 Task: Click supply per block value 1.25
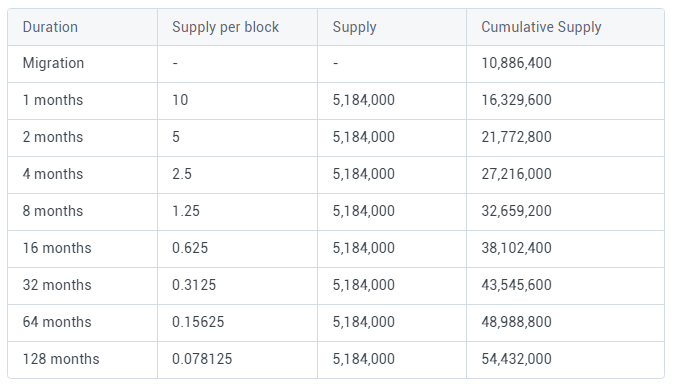pyautogui.click(x=186, y=211)
